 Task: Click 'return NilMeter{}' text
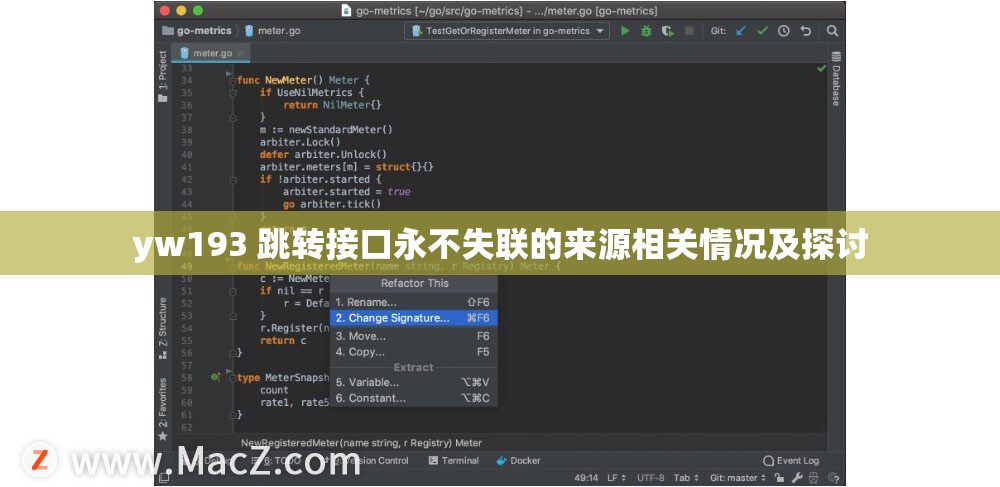point(332,105)
